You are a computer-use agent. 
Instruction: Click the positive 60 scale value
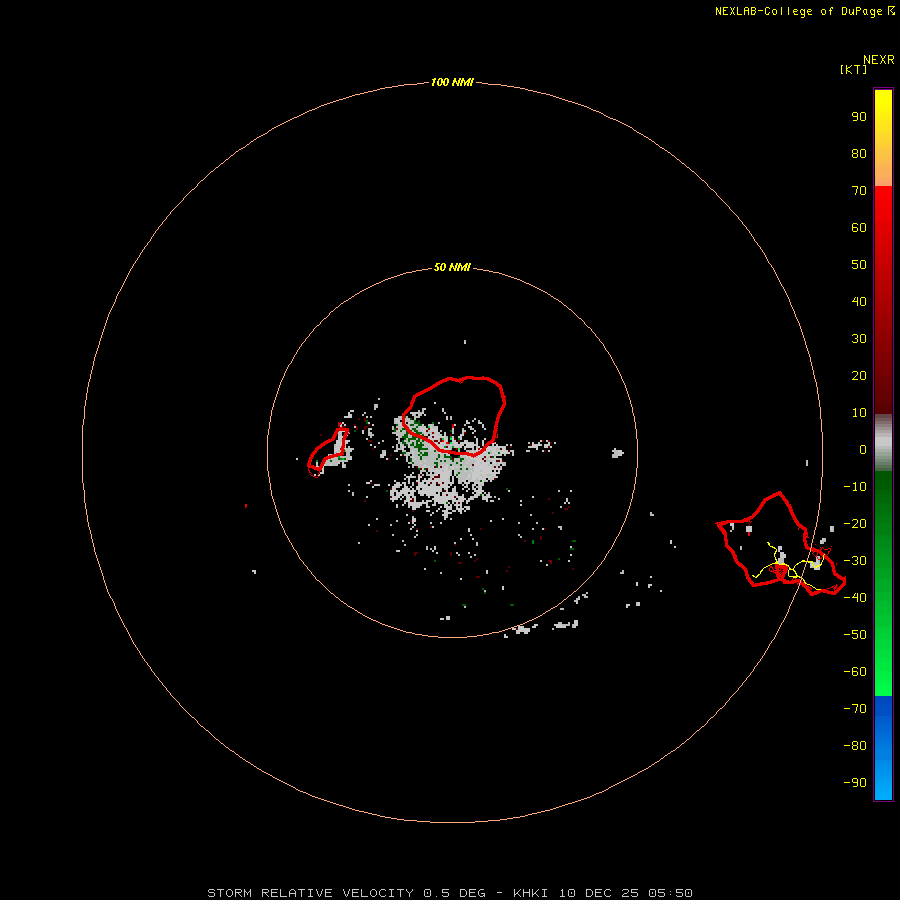point(859,227)
